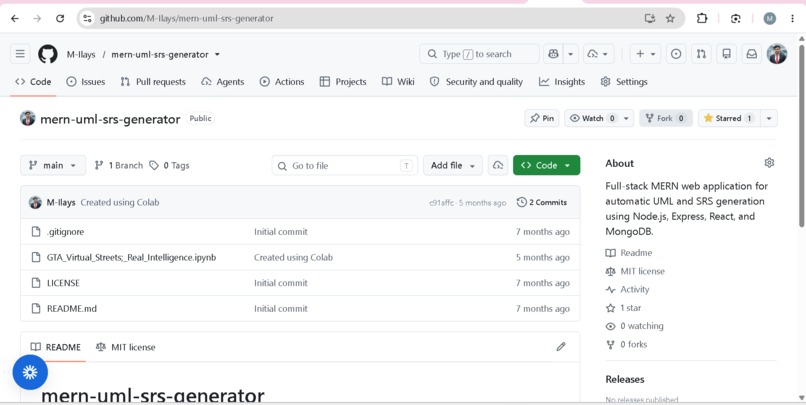Open the Notifications inbox icon
The width and height of the screenshot is (806, 405).
752,54
